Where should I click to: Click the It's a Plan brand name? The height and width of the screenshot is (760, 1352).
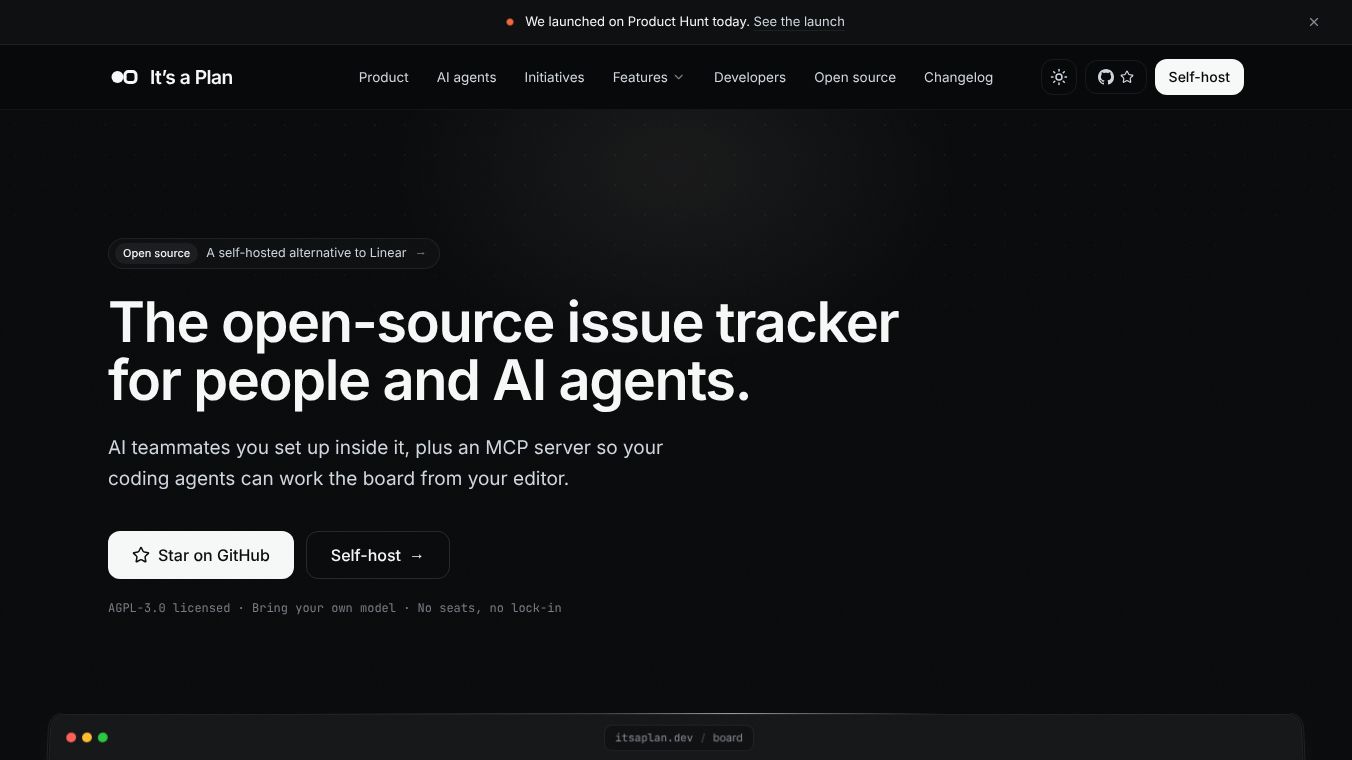coord(191,77)
